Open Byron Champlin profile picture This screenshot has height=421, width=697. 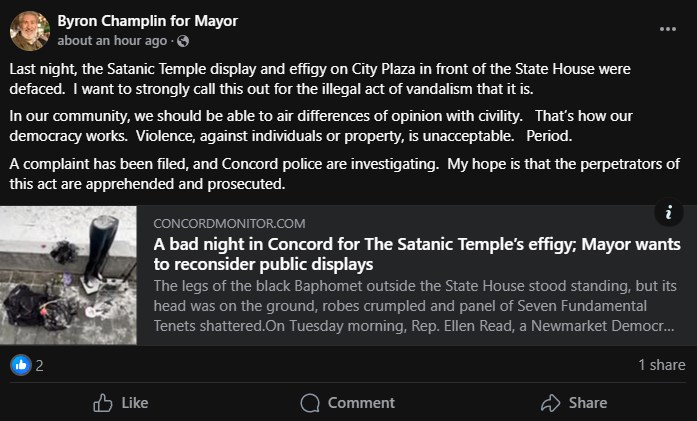click(29, 30)
